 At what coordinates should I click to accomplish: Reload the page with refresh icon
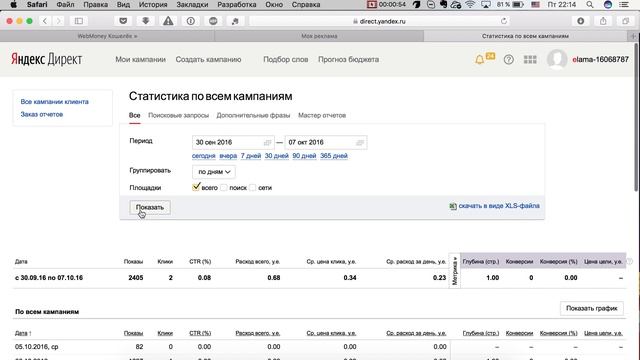click(x=504, y=21)
